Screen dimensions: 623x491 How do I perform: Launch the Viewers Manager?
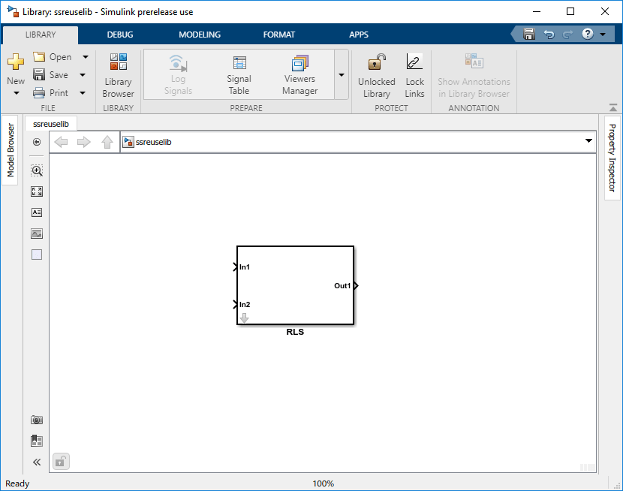(x=300, y=75)
